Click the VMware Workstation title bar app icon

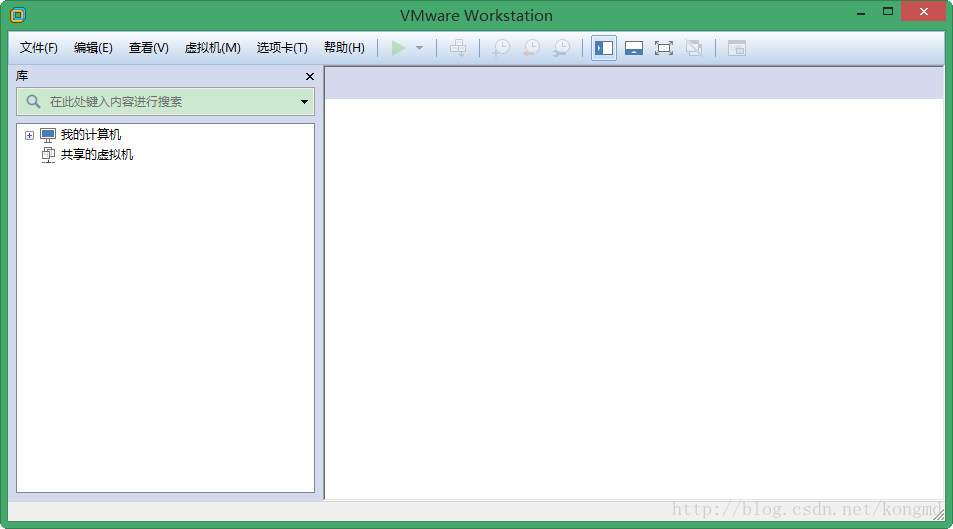click(18, 15)
